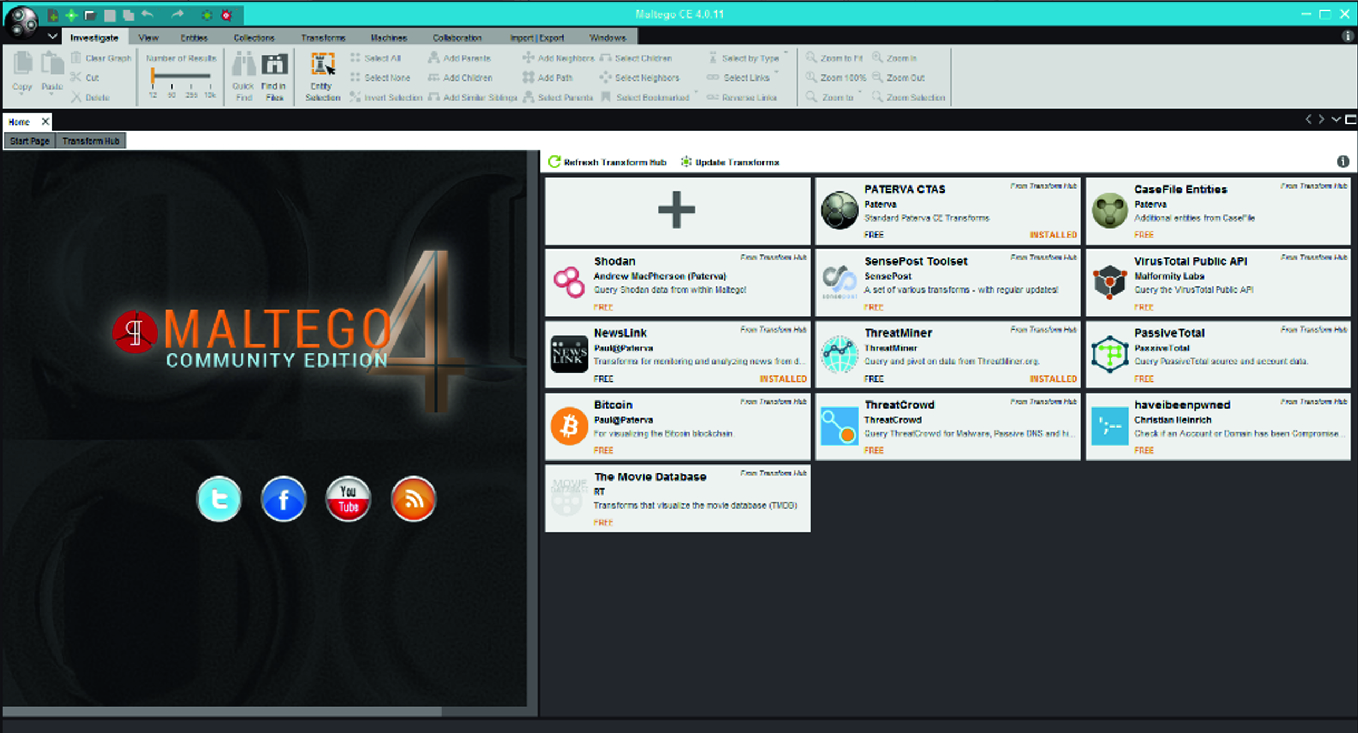Open the document tab list dropdown arrow

tap(1336, 119)
